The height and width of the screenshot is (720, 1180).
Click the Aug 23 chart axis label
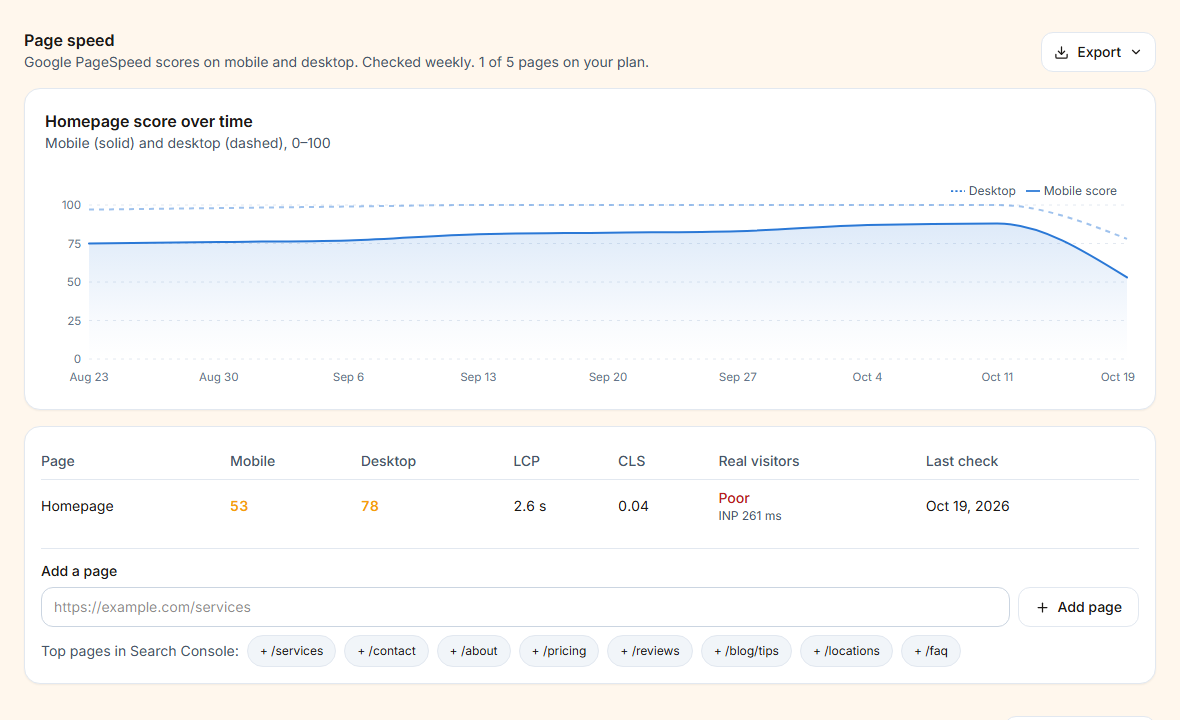(89, 377)
